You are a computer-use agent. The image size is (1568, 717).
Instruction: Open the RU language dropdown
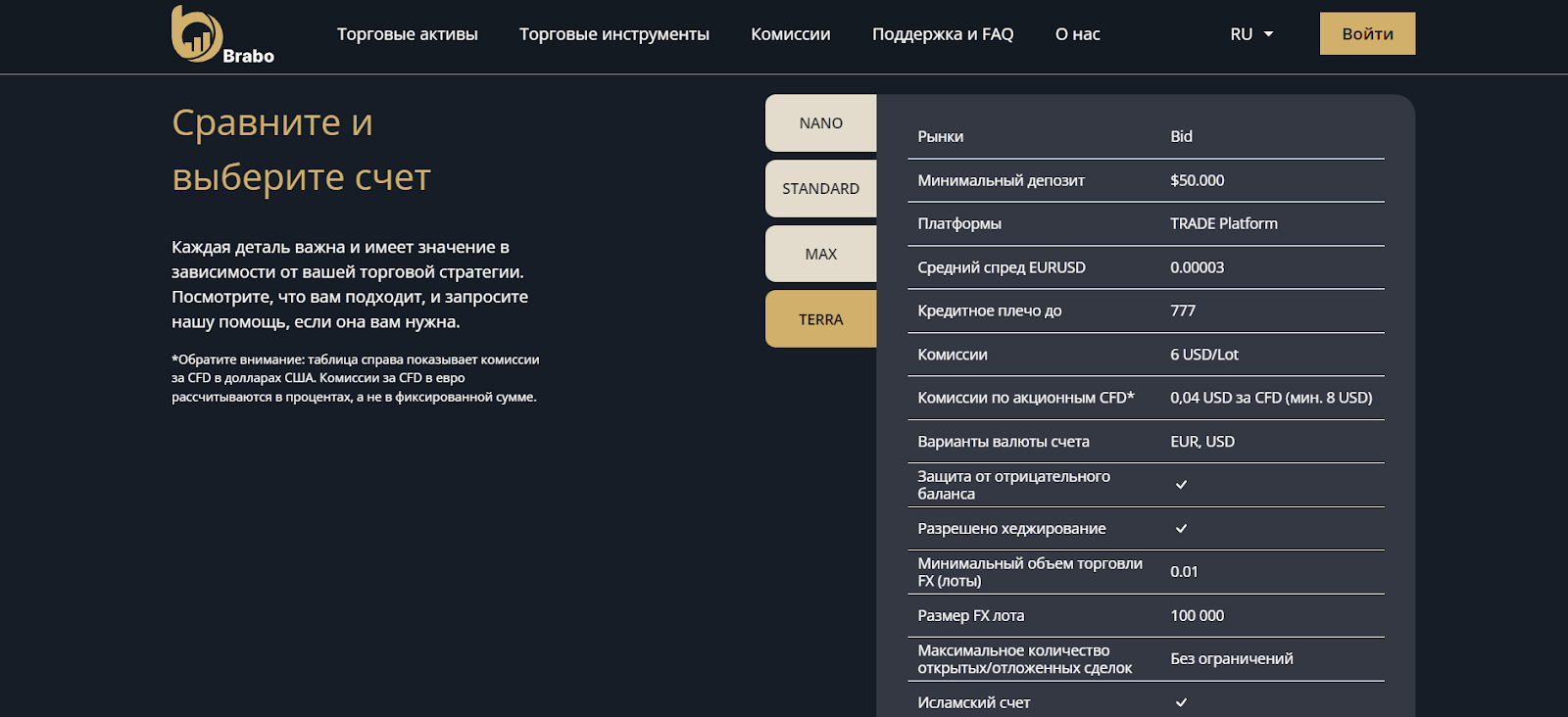(x=1242, y=34)
